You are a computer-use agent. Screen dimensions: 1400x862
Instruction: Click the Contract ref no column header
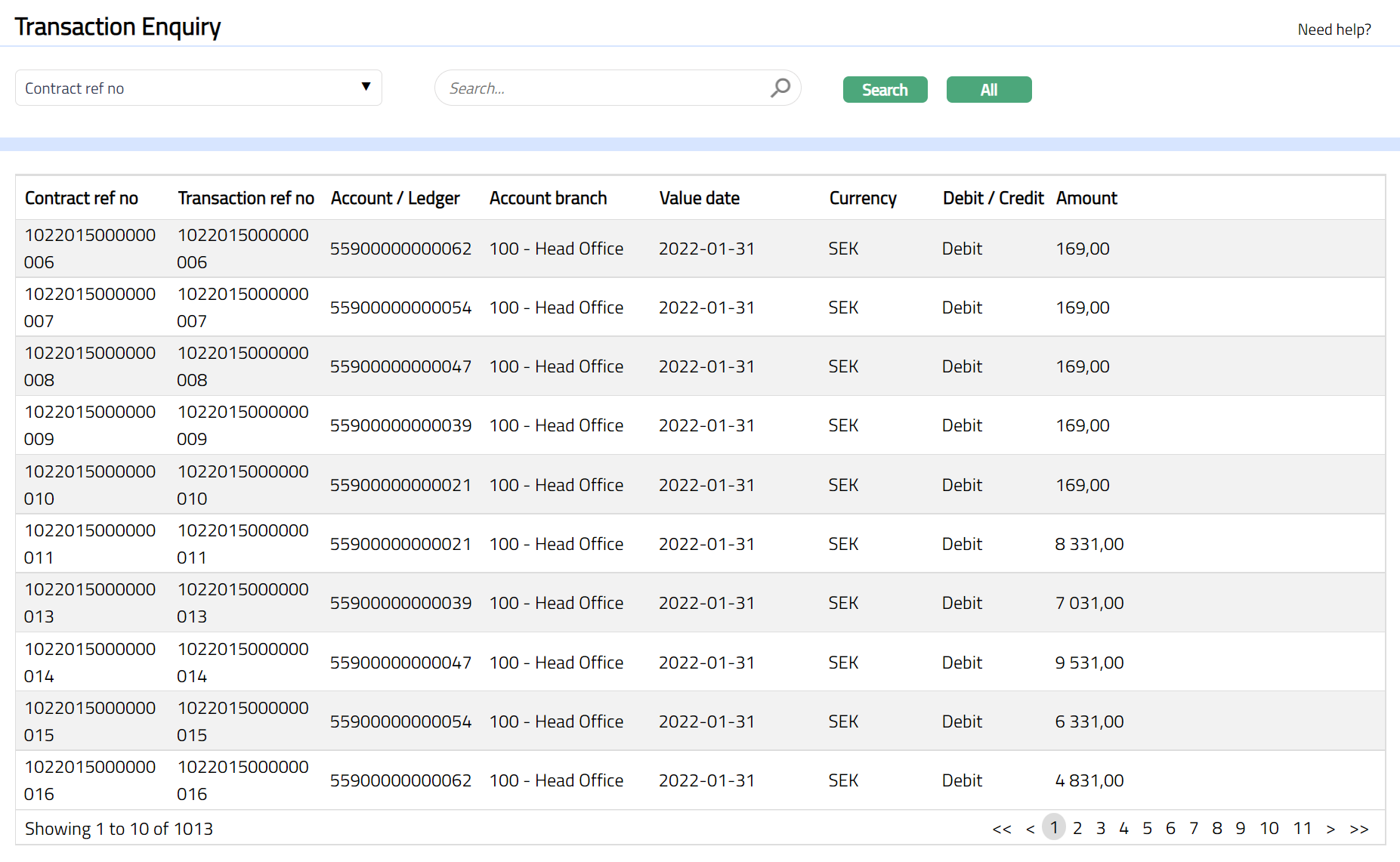coord(82,198)
